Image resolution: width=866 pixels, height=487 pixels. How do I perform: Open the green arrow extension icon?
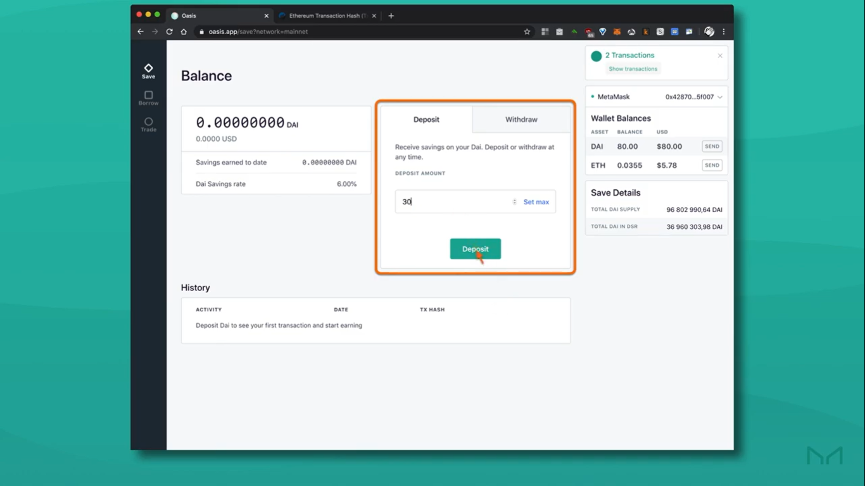tap(574, 32)
